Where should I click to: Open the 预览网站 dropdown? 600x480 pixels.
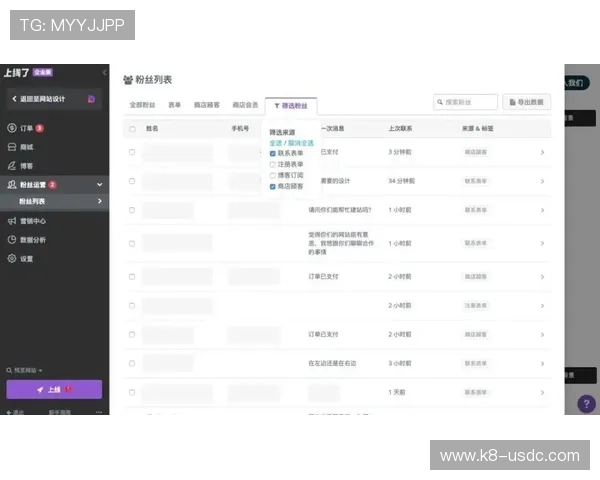point(24,370)
